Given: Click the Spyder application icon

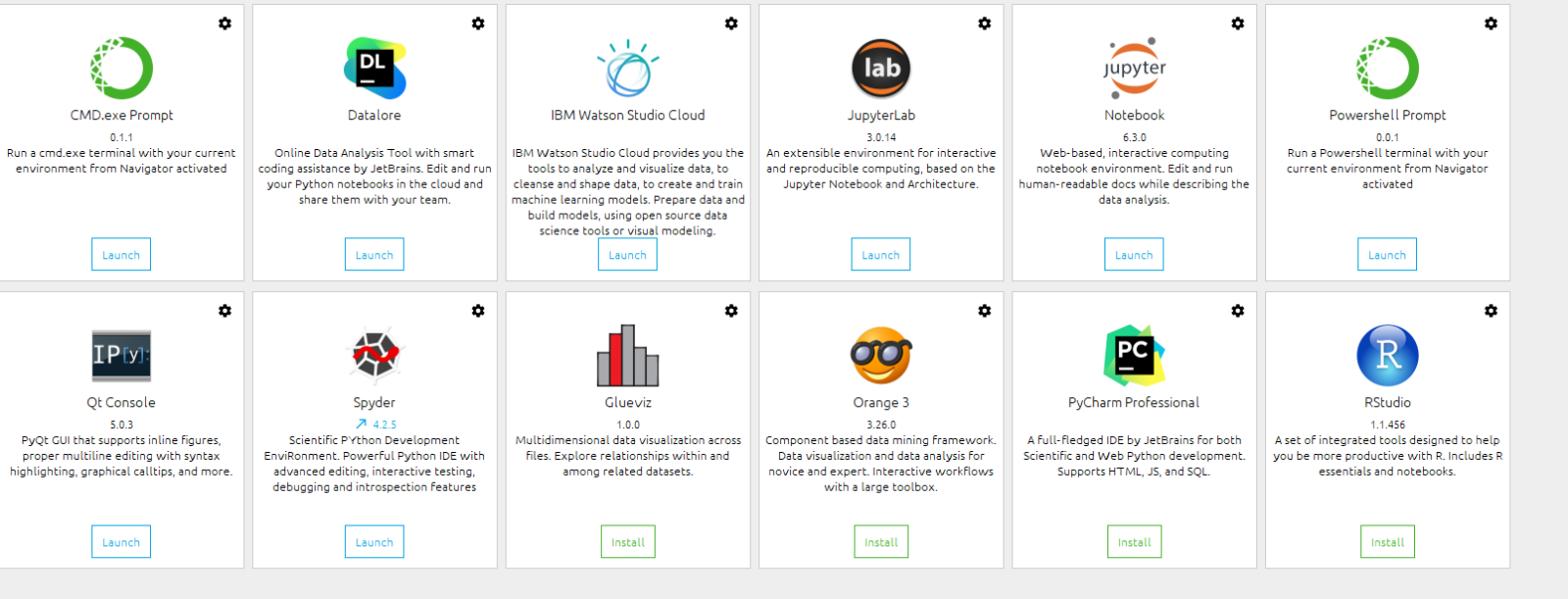Looking at the screenshot, I should (374, 355).
